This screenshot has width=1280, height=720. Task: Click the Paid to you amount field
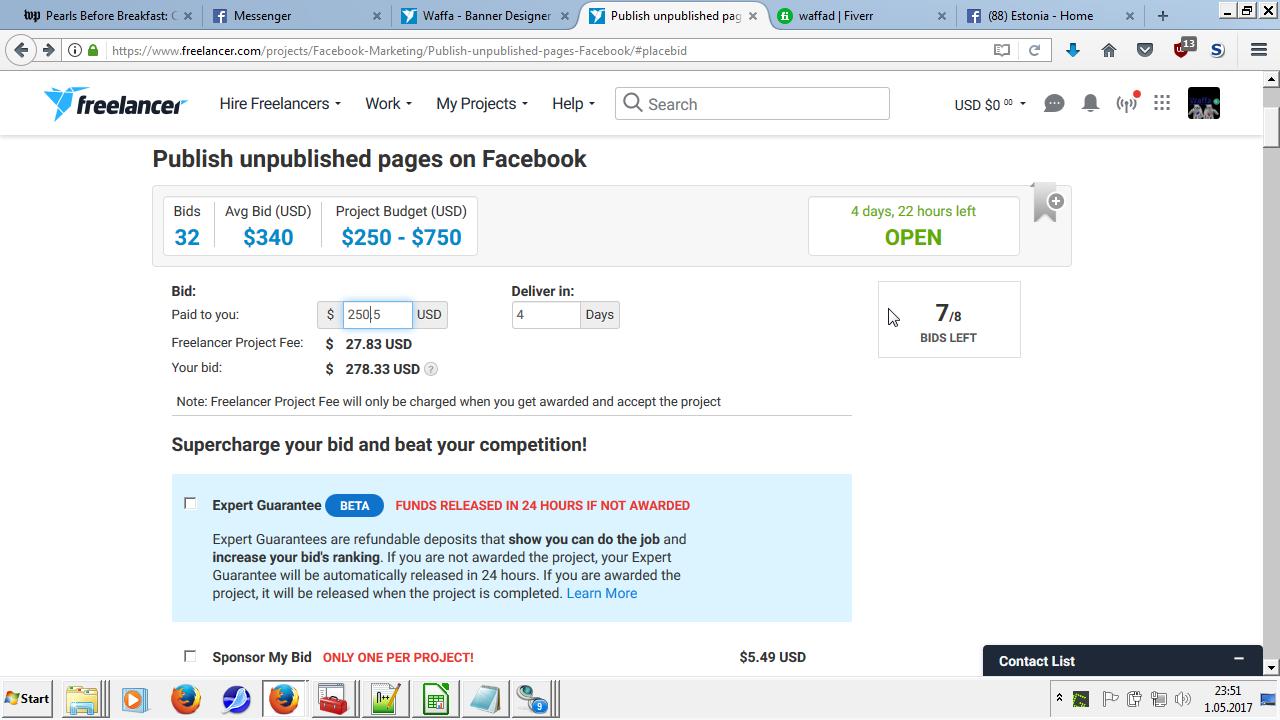(377, 315)
